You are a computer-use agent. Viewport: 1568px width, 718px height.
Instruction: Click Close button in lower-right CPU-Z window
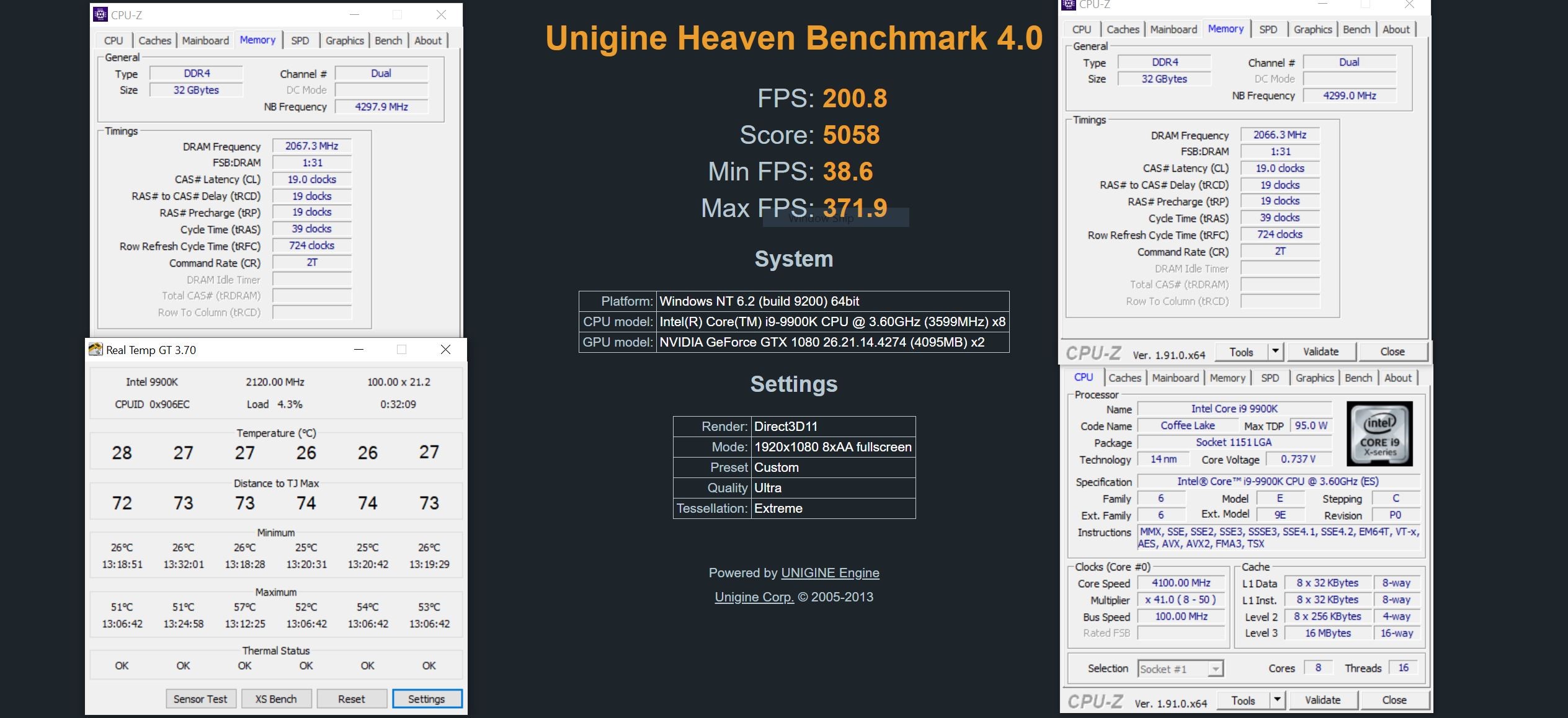1394,700
